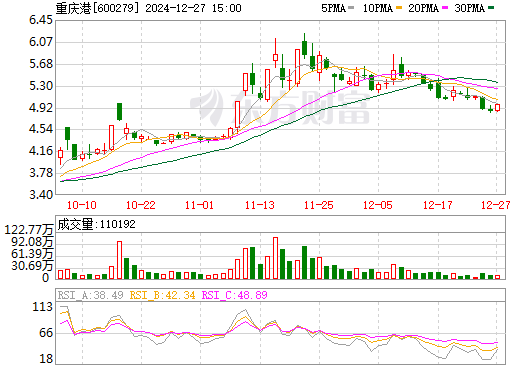
Task: Select the 12-27 date label
Action: [496, 205]
